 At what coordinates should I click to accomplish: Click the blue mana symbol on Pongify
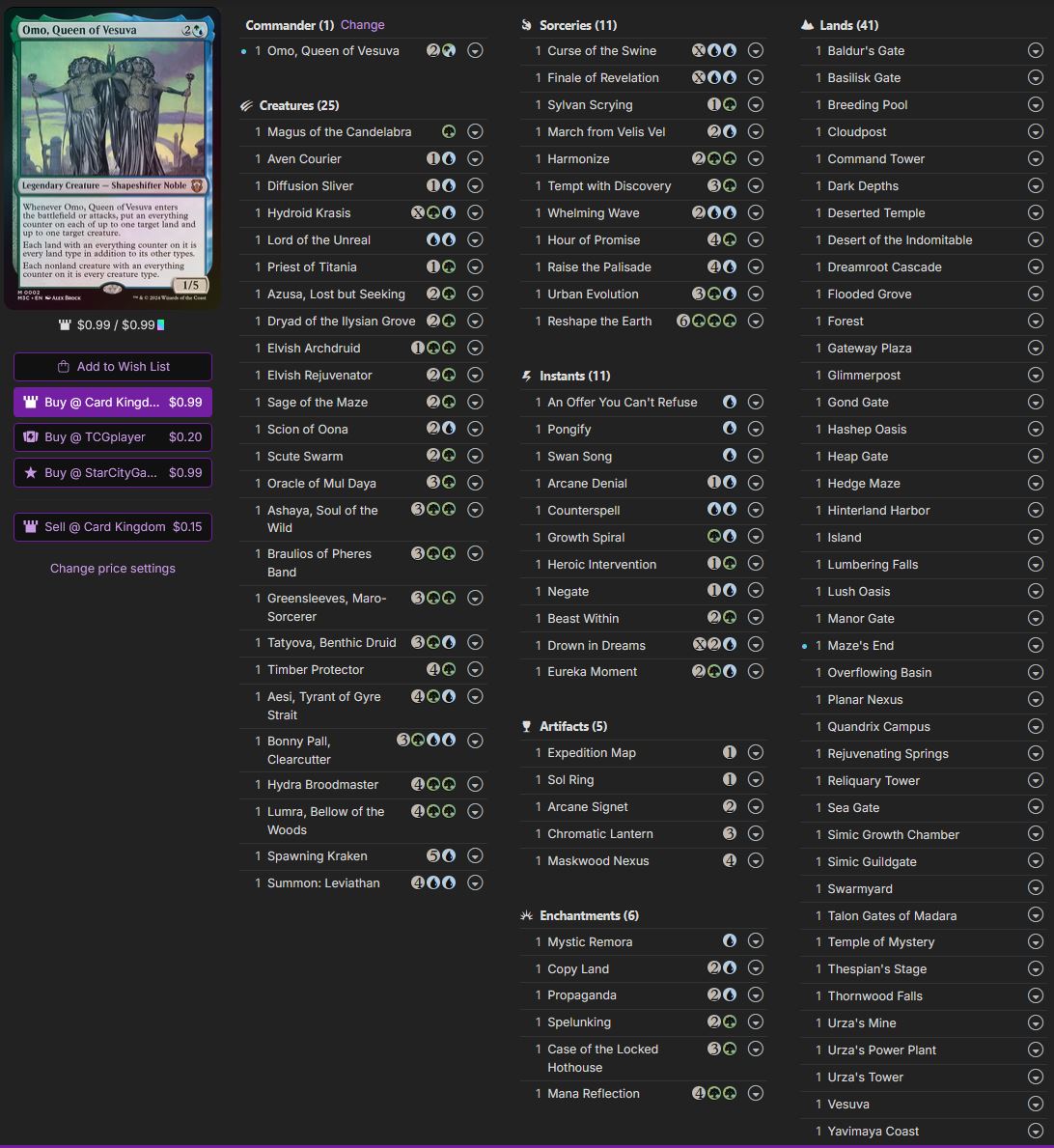click(x=730, y=429)
